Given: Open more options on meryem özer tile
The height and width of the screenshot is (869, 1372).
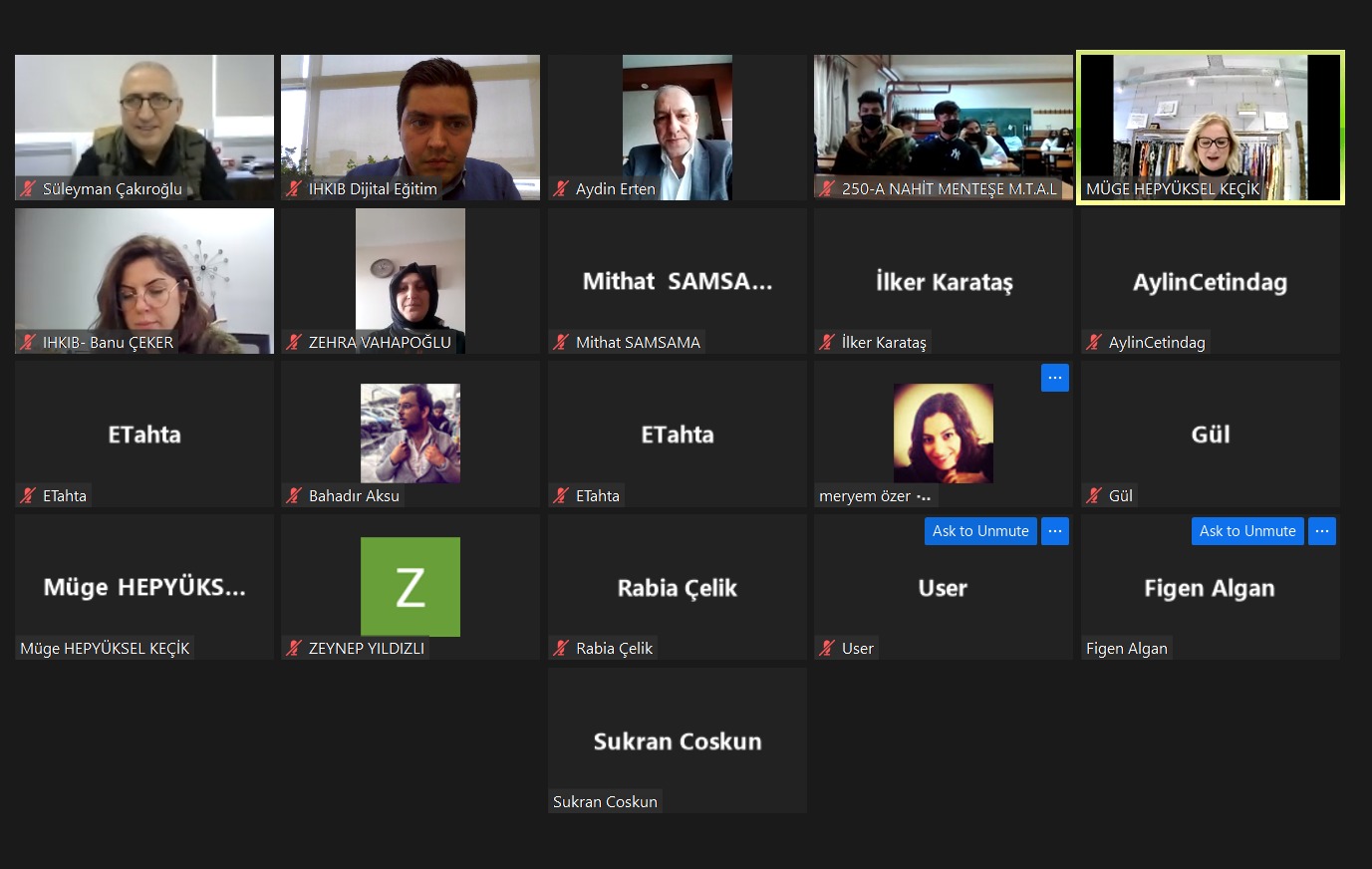Looking at the screenshot, I should [1055, 378].
